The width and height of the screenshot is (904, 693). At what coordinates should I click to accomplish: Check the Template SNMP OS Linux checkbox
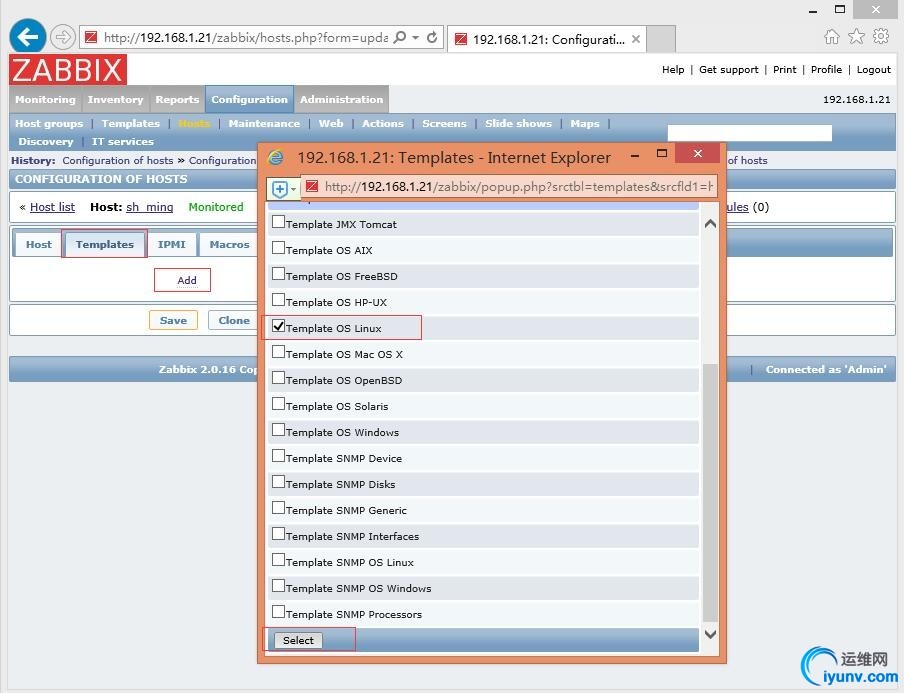tap(278, 559)
